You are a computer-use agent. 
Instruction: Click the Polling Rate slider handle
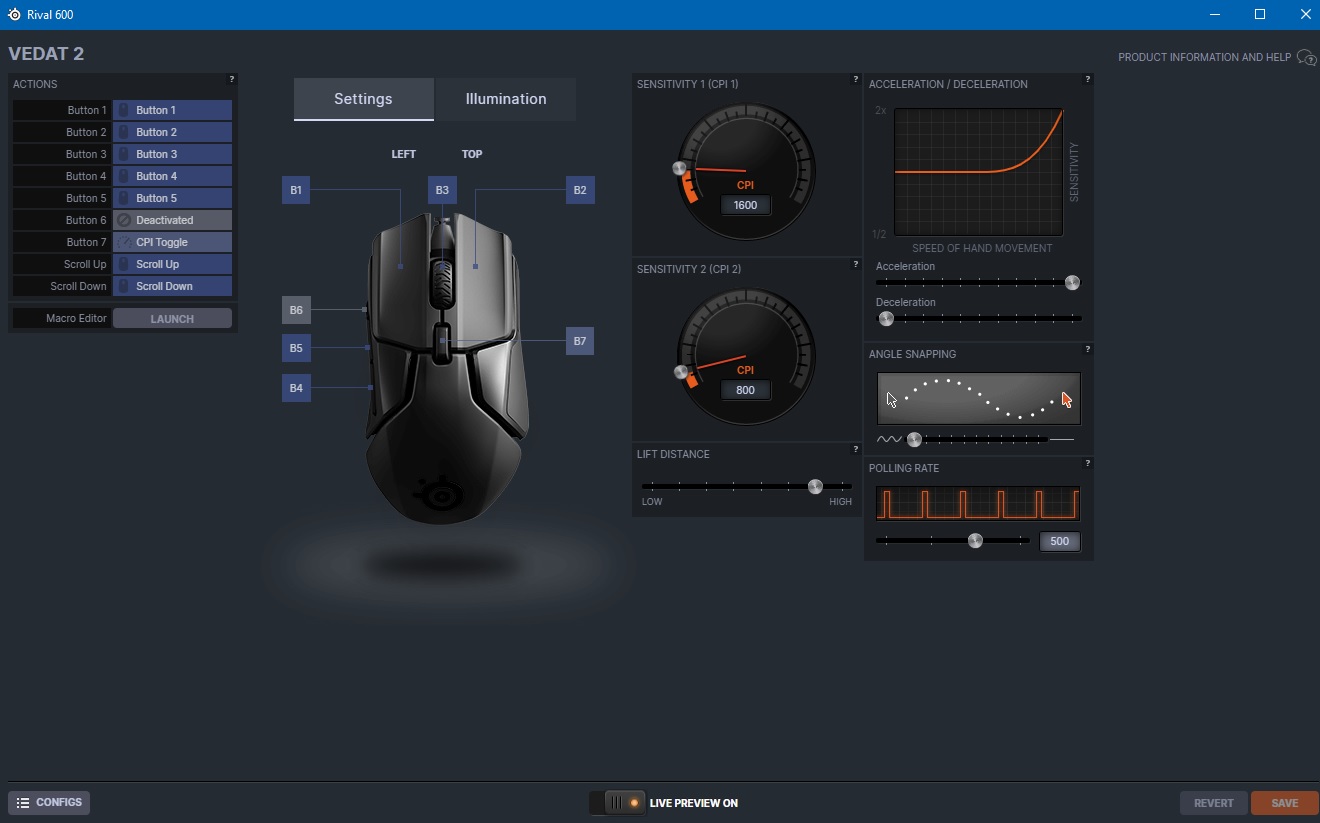[x=975, y=541]
